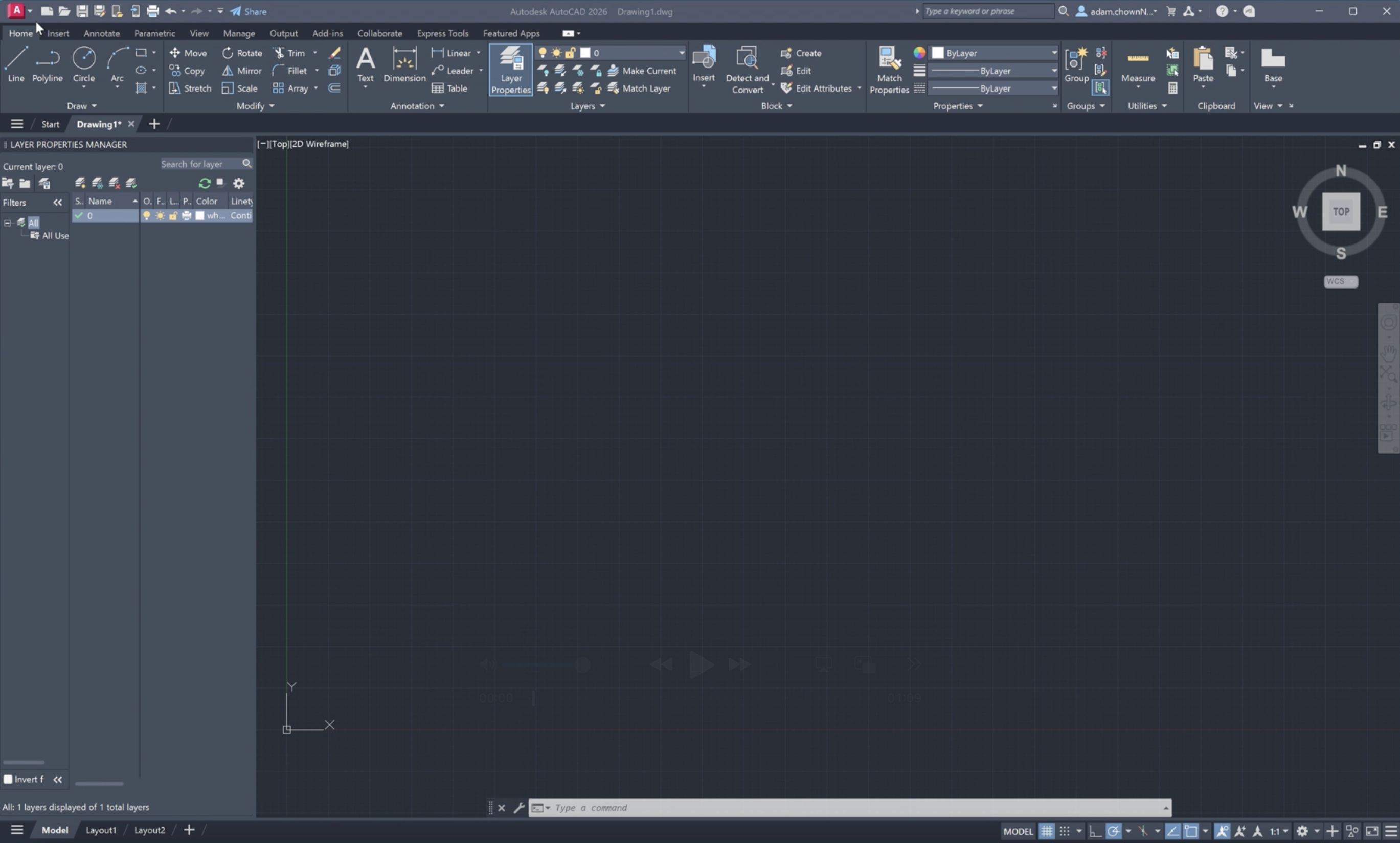Toggle layer 0 on/off lightbulb
The height and width of the screenshot is (843, 1400).
[x=146, y=215]
